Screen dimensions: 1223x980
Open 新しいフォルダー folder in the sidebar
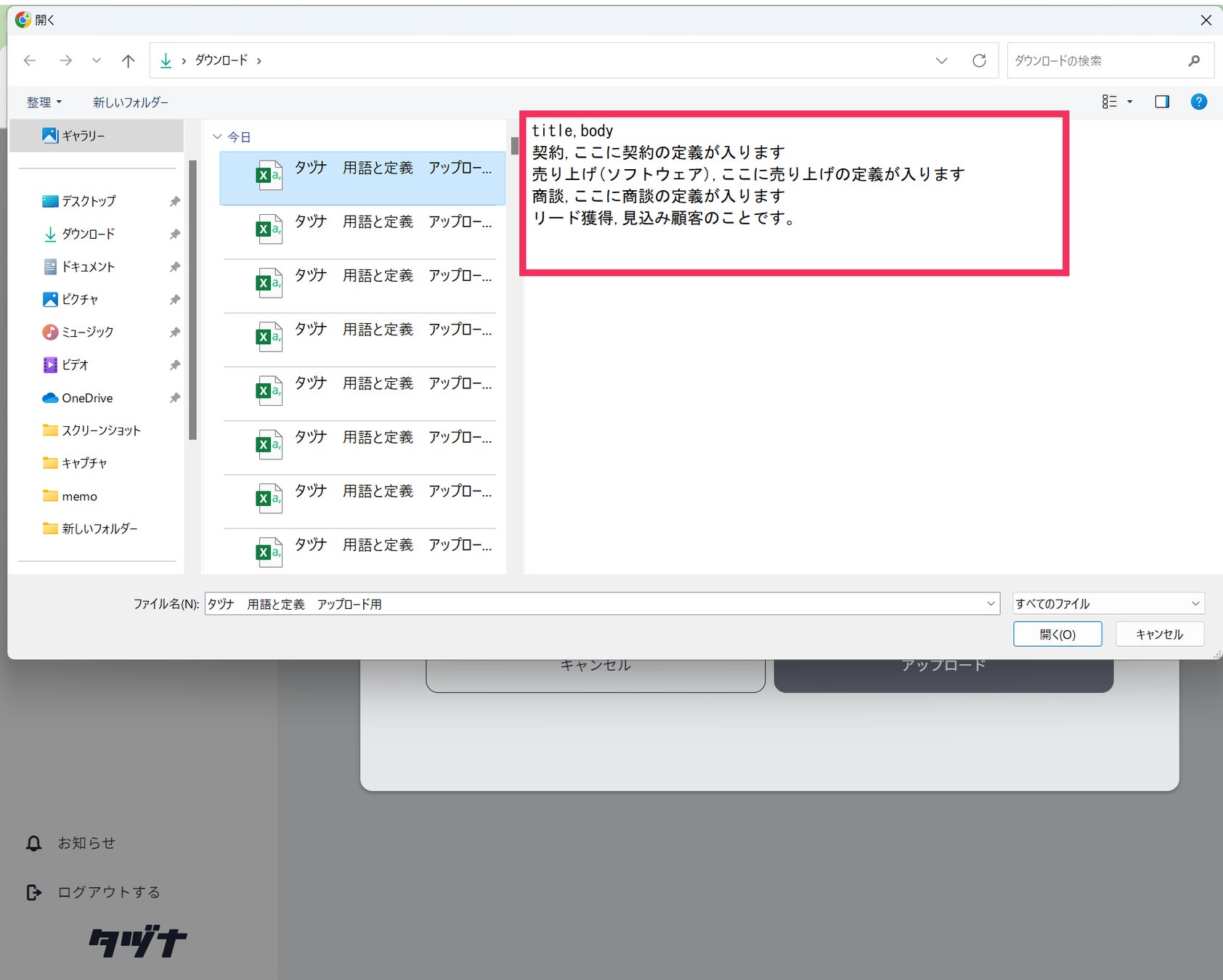click(99, 528)
